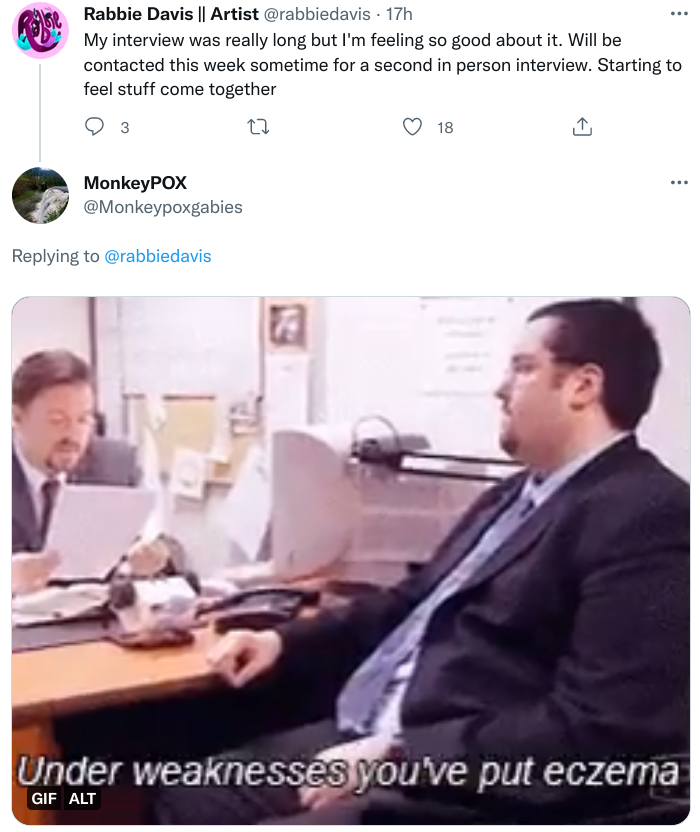This screenshot has width=700, height=832.
Task: Open Rabbie Davis profile avatar
Action: coord(40,30)
